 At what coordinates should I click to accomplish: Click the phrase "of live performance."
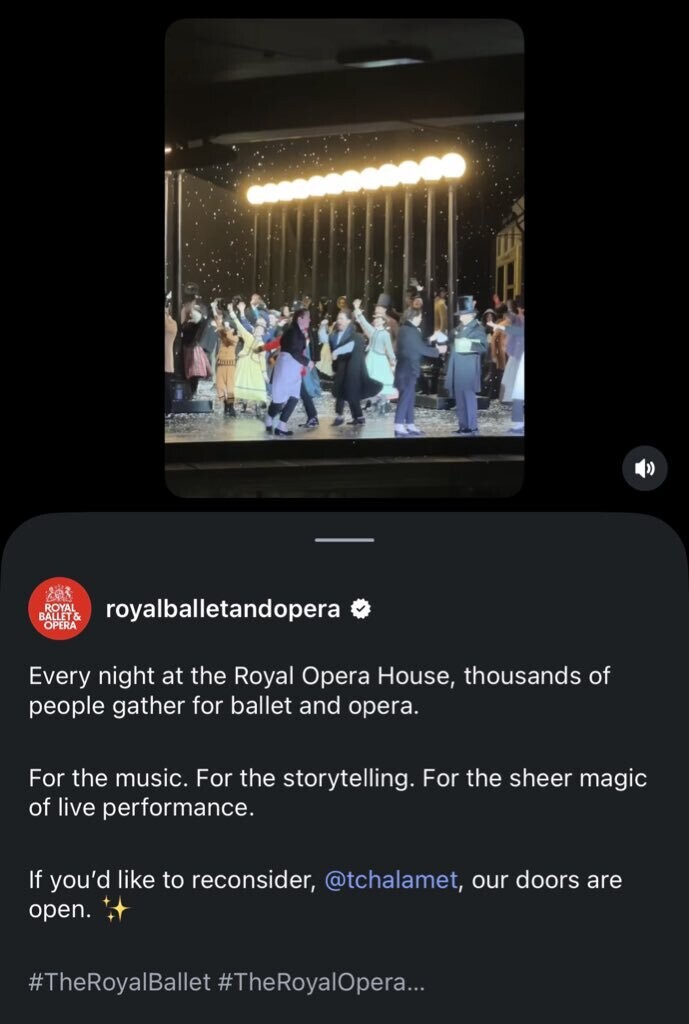(140, 808)
